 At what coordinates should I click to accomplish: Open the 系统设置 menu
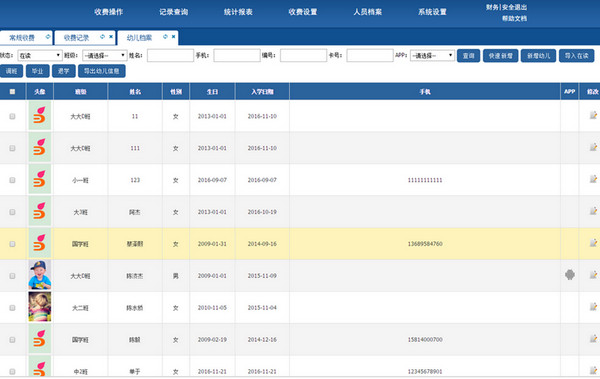tap(432, 12)
